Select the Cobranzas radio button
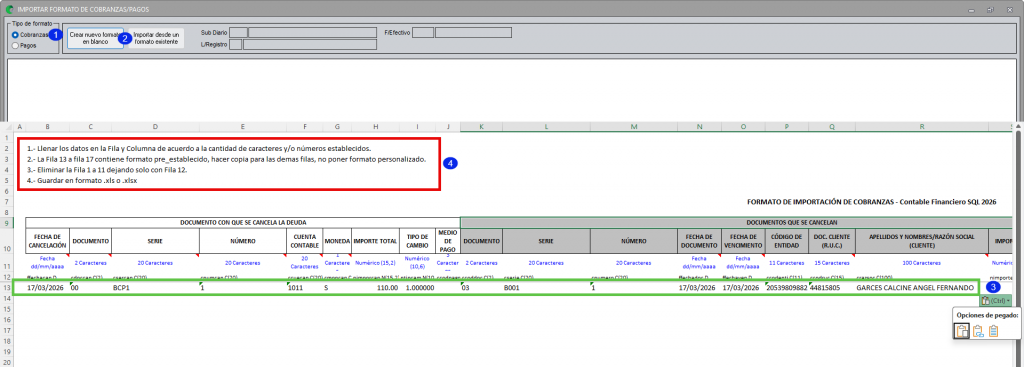 point(15,35)
